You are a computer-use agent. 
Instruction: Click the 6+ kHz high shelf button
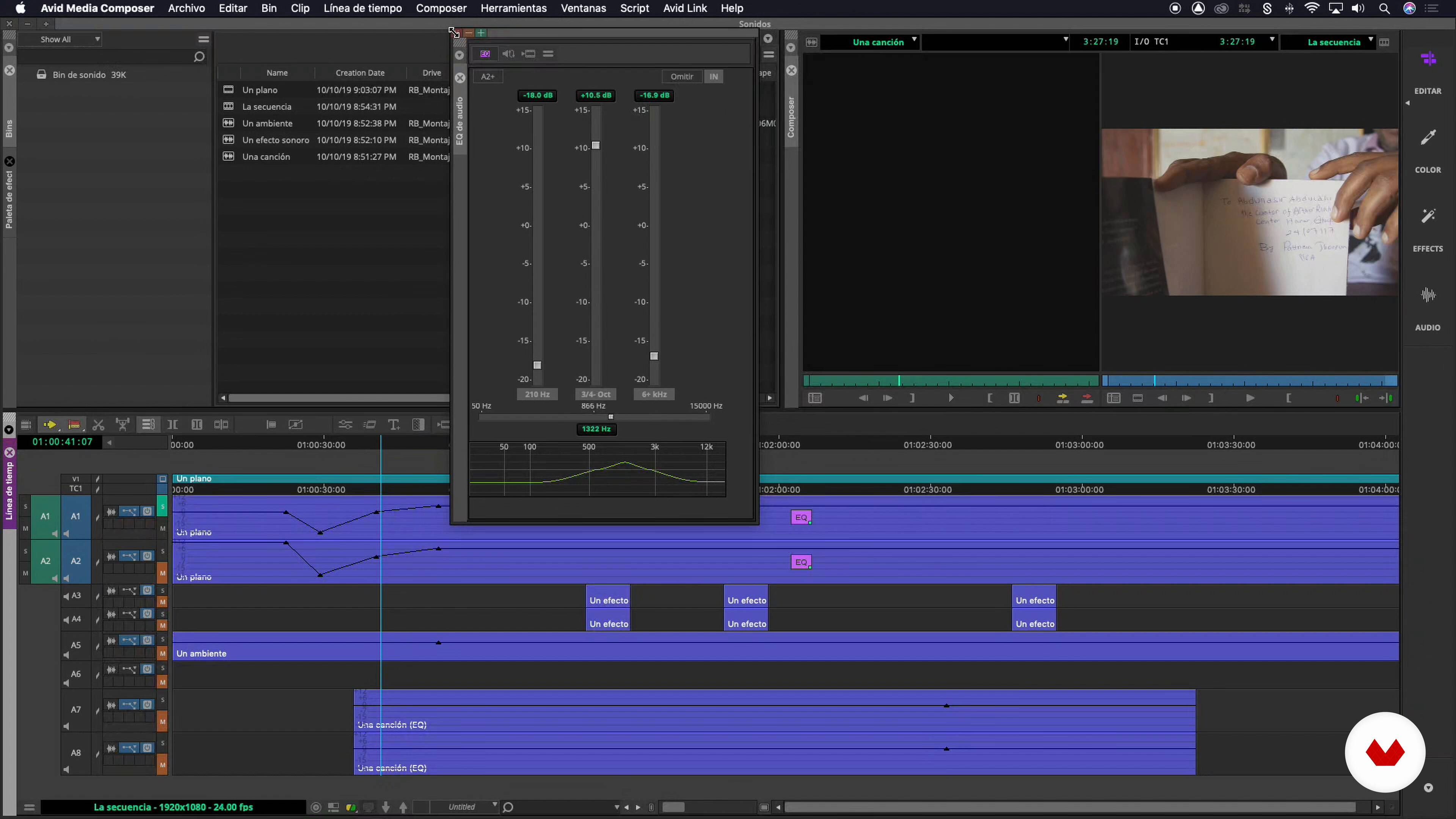(654, 394)
